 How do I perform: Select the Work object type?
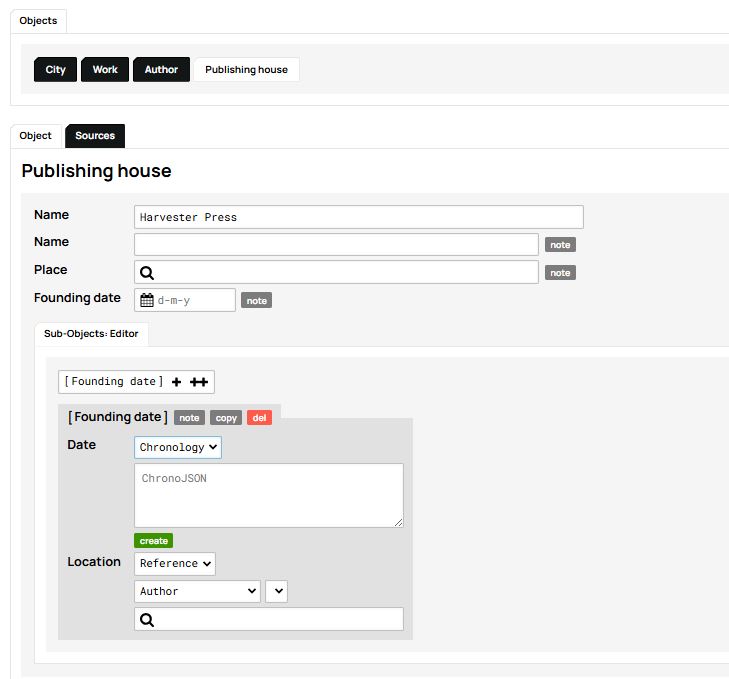[105, 70]
